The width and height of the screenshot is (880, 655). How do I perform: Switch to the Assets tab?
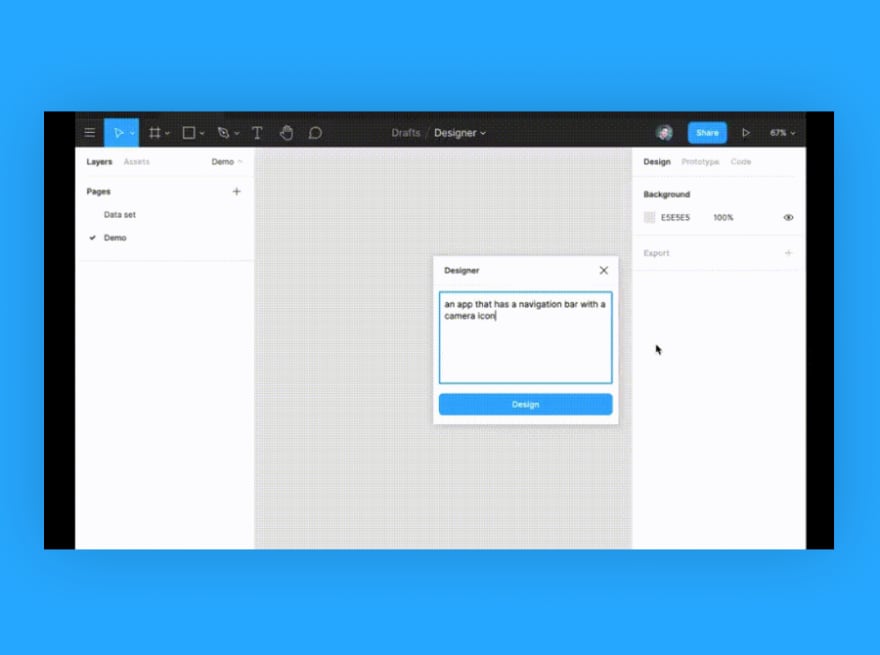(x=136, y=162)
